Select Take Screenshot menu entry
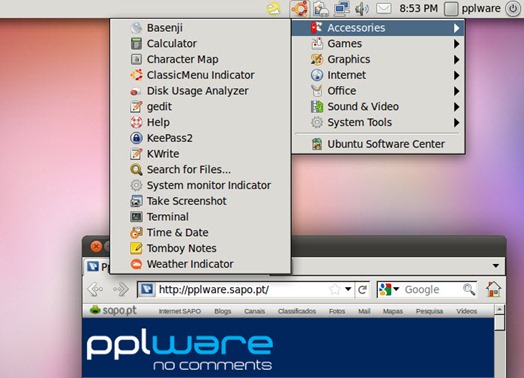524x378 pixels. click(x=201, y=201)
